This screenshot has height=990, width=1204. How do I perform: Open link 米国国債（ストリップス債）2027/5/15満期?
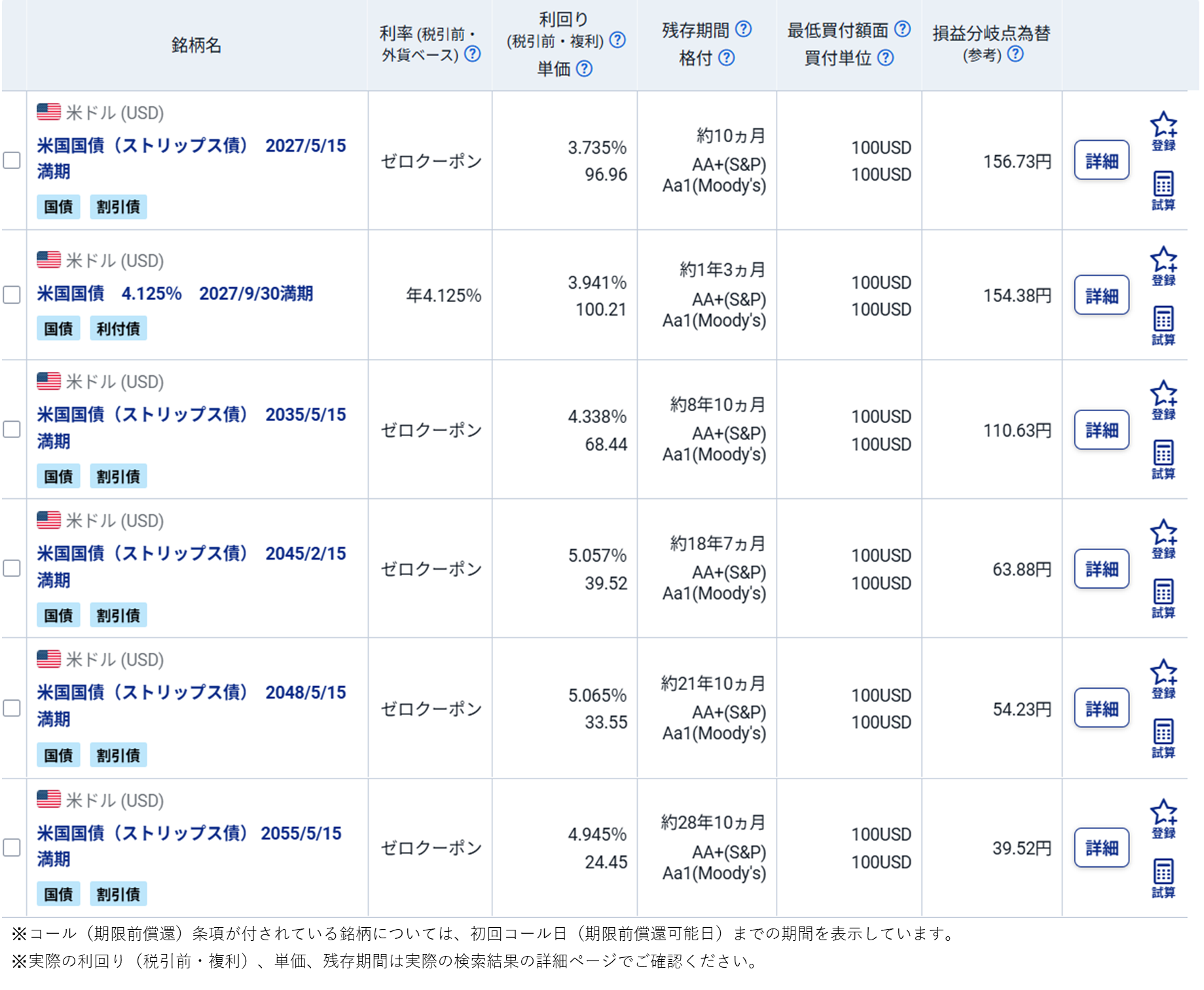coord(191,158)
